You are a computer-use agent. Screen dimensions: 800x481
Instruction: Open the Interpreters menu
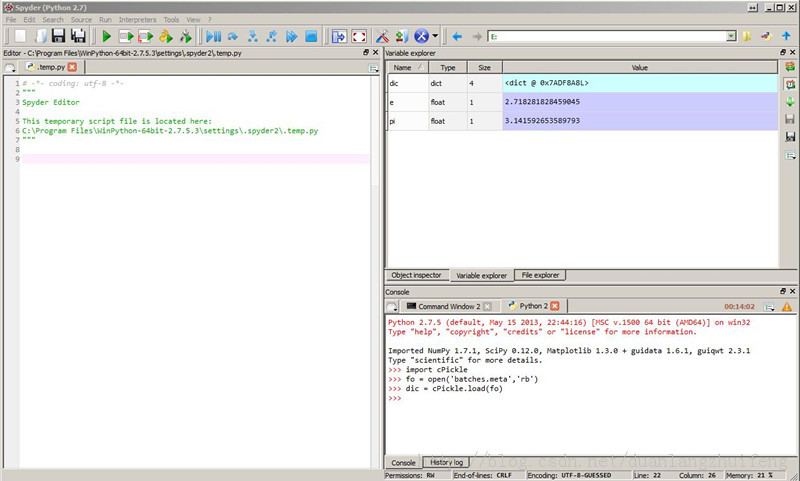click(x=137, y=20)
